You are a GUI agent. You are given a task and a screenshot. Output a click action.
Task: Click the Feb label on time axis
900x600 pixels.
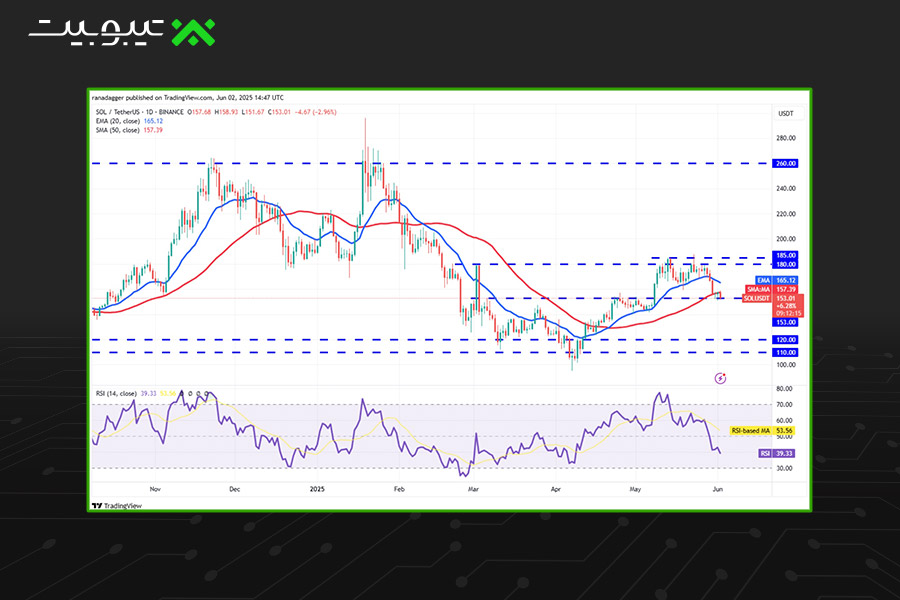coord(399,489)
